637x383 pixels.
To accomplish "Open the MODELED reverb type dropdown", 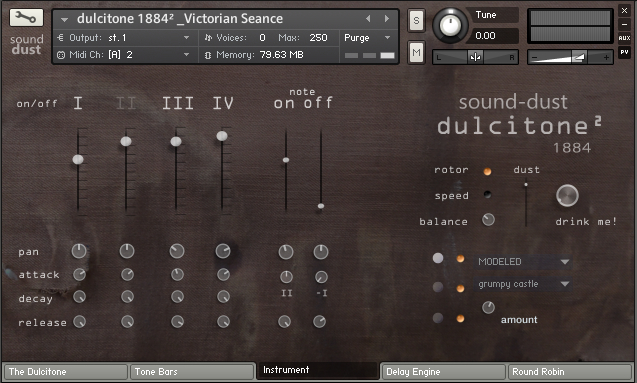I will tap(524, 262).
